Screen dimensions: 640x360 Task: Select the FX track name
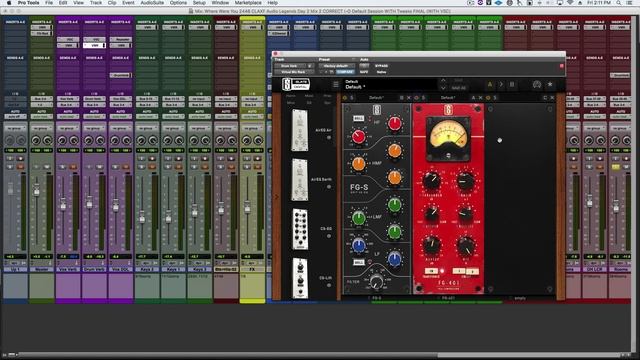point(252,269)
